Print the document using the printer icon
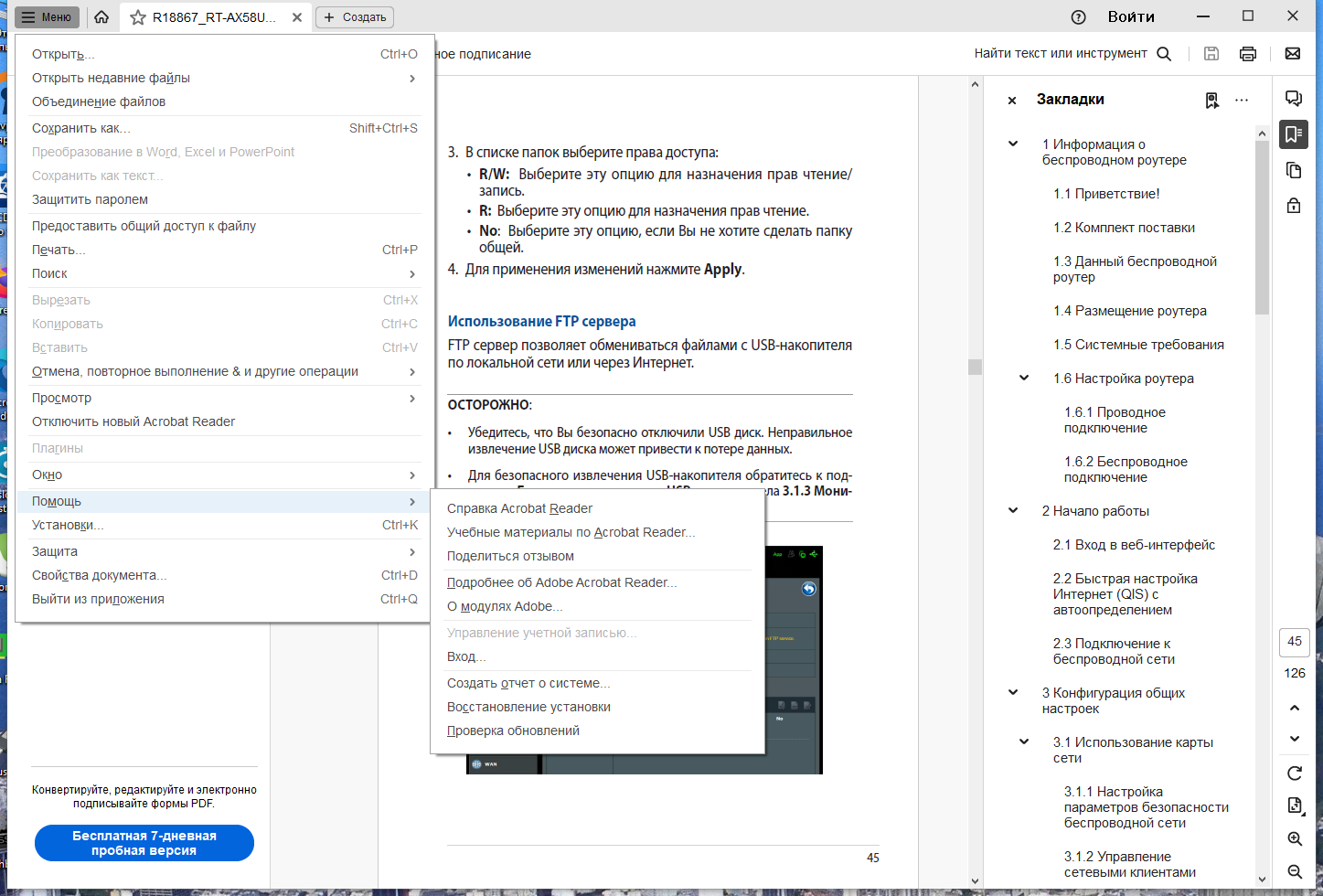This screenshot has width=1323, height=896. tap(1247, 53)
